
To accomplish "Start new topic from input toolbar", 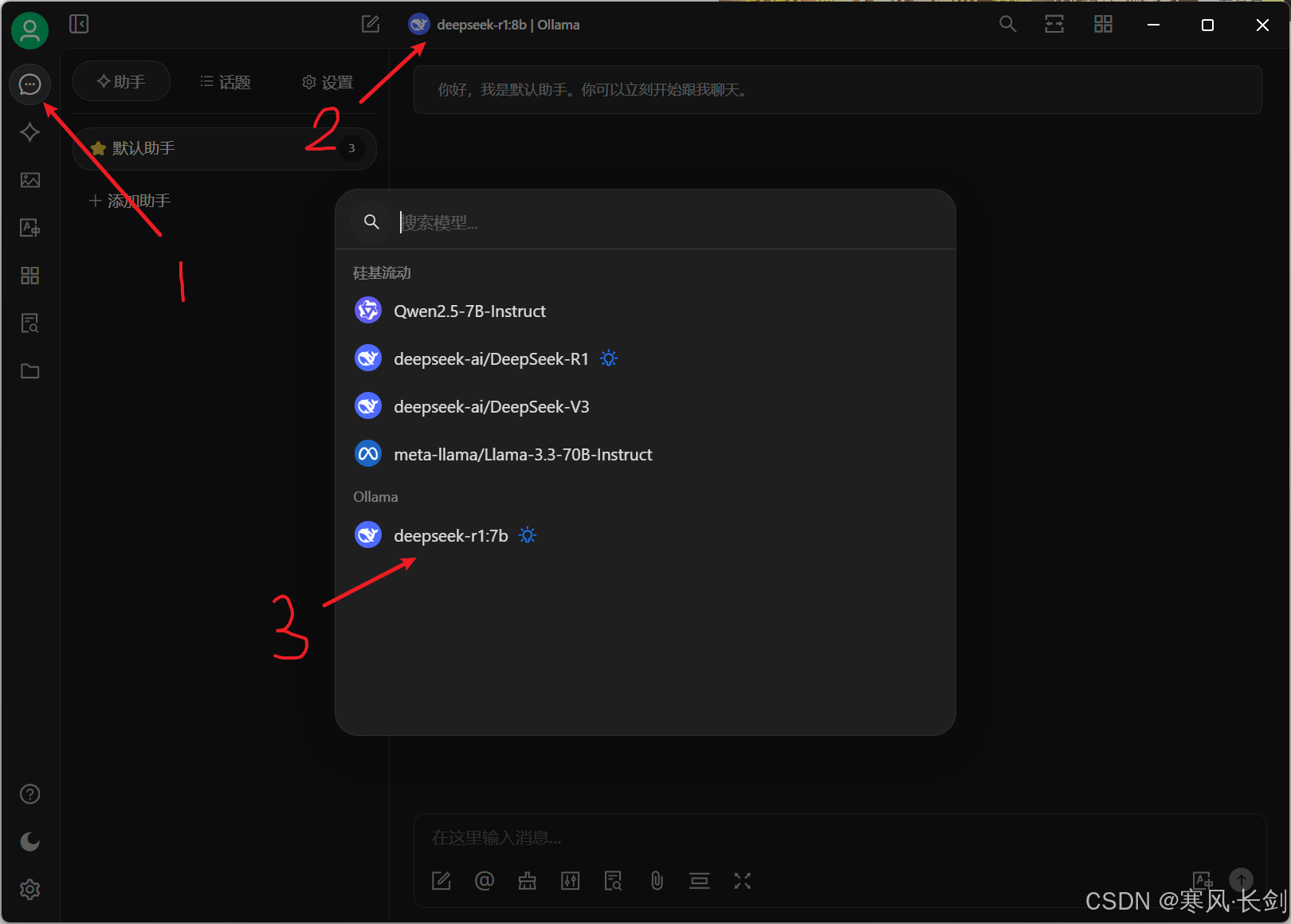I will coord(441,880).
